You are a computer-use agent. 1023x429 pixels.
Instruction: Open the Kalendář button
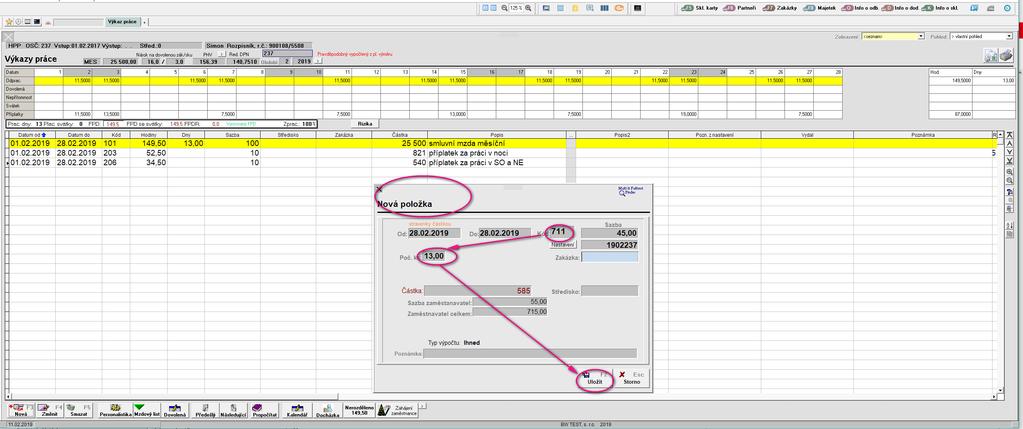[297, 410]
